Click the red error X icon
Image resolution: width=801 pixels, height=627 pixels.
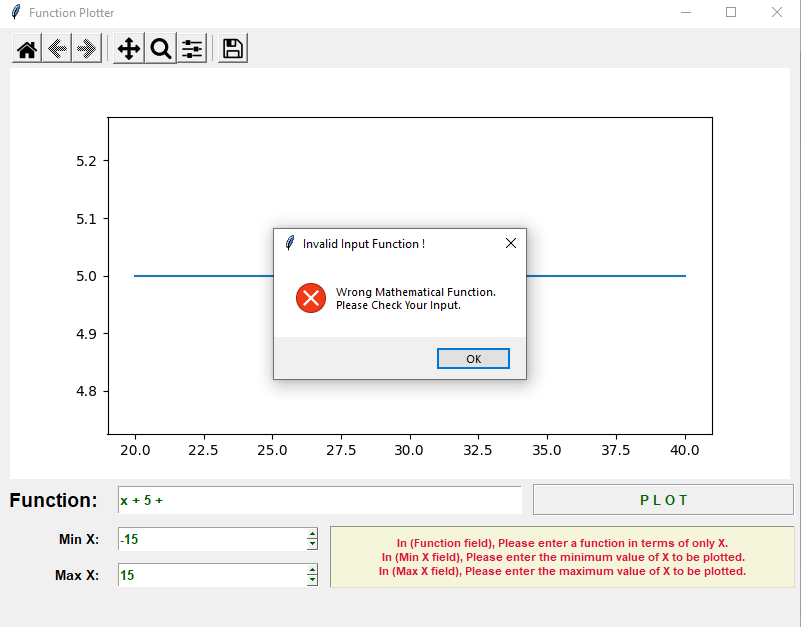tap(311, 298)
